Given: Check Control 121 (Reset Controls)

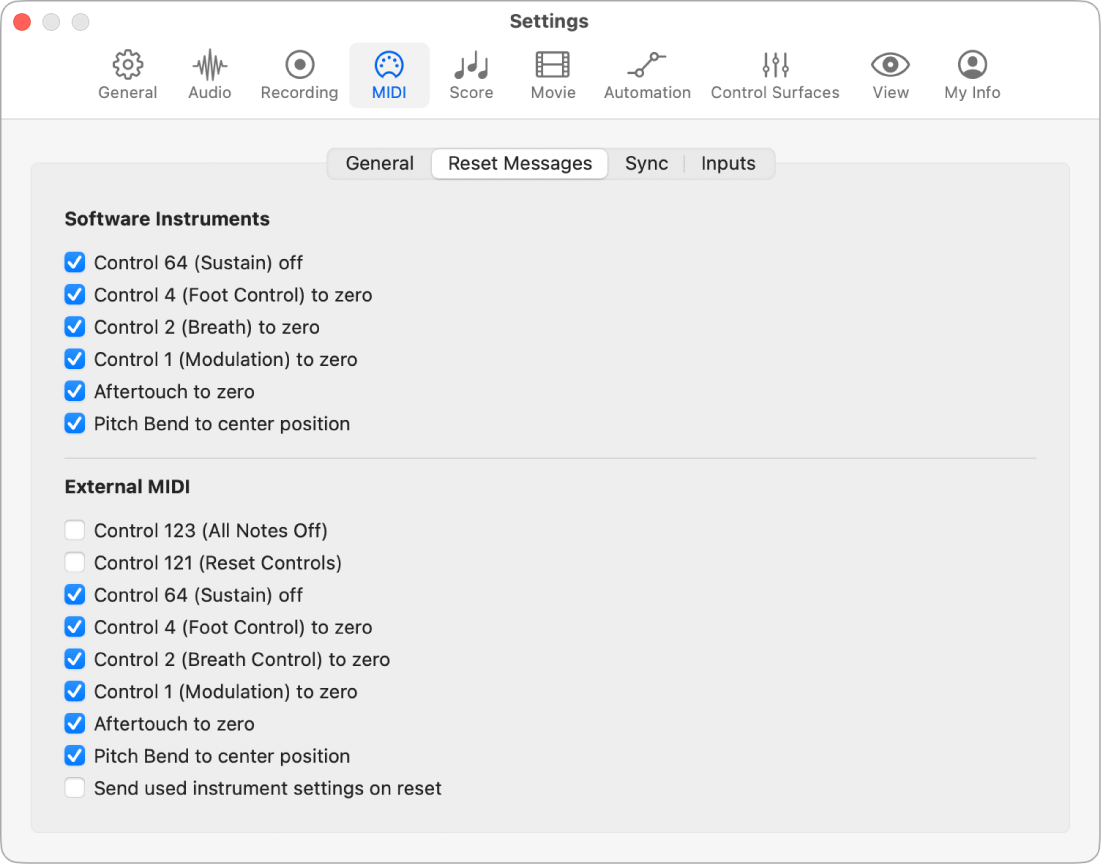Looking at the screenshot, I should (x=75, y=562).
